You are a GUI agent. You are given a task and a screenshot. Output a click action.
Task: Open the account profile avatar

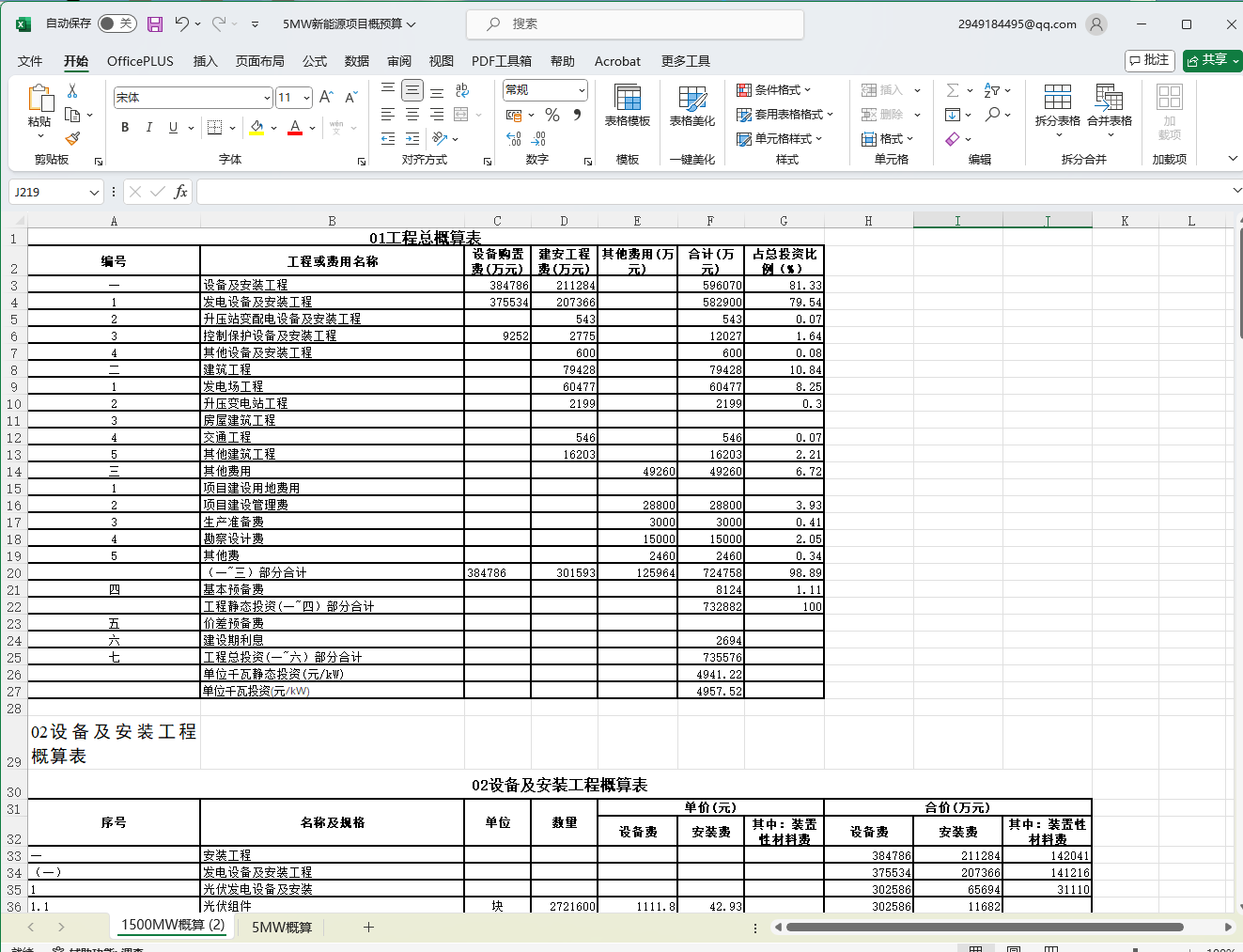tap(1096, 24)
